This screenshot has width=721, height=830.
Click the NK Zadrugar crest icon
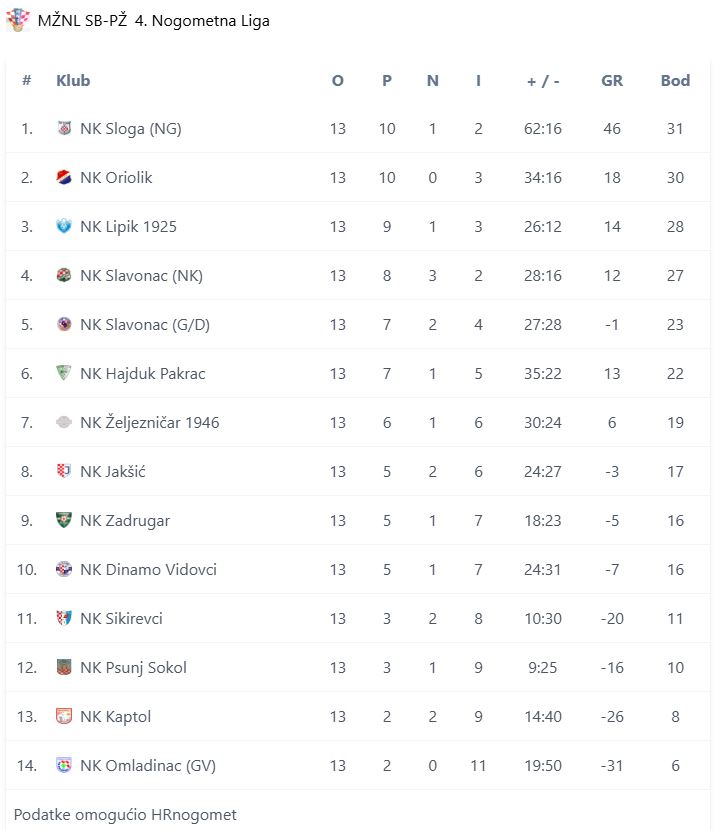[x=65, y=521]
